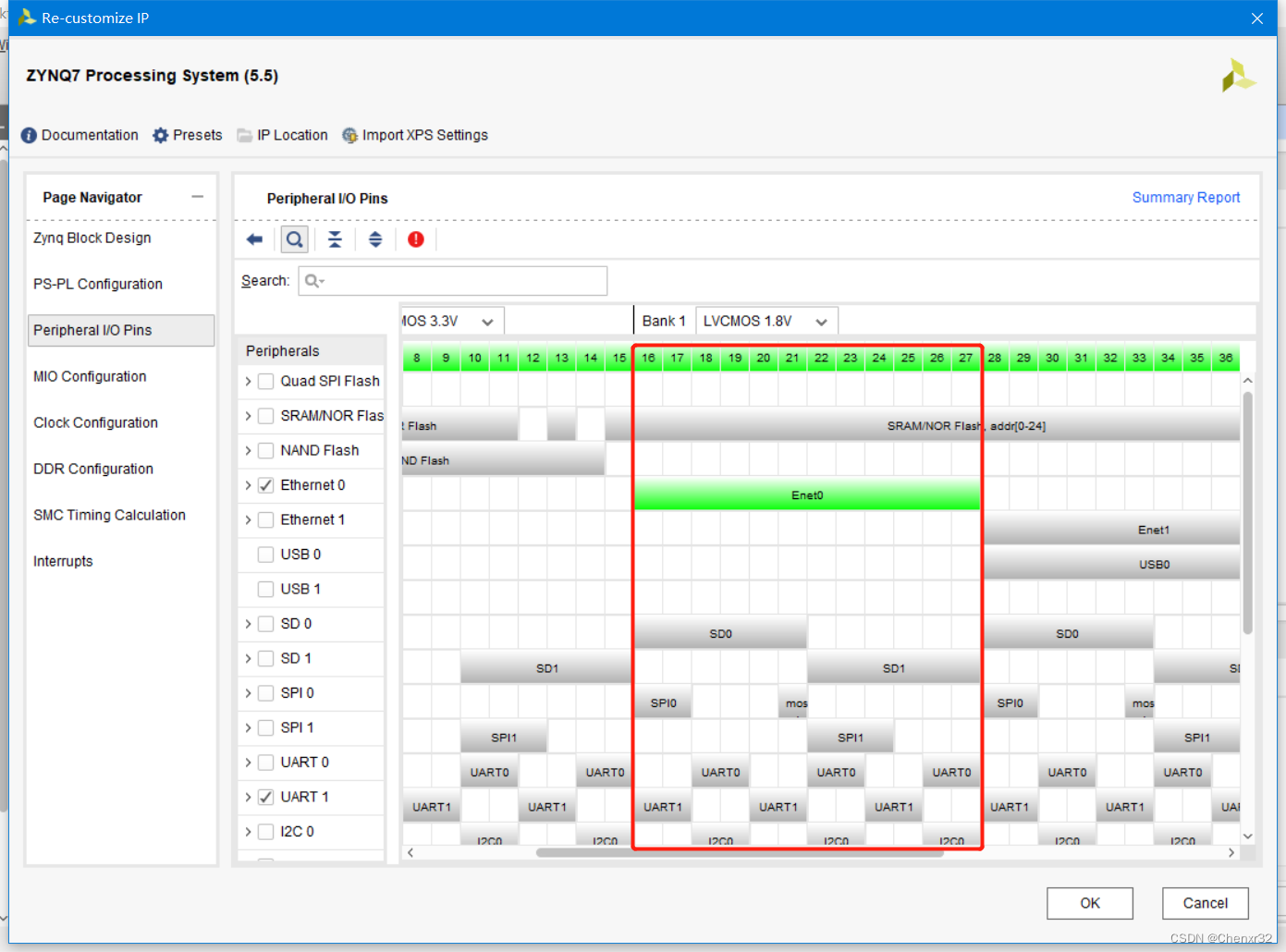Viewport: 1286px width, 952px height.
Task: Uncheck the UART 1 checkbox
Action: click(265, 797)
